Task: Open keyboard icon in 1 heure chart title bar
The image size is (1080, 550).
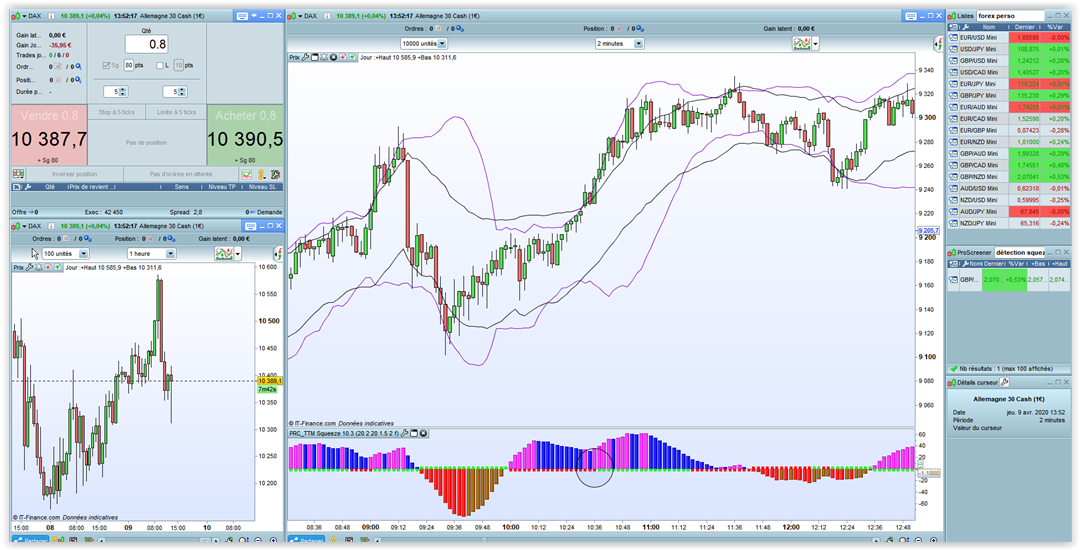Action: click(x=251, y=226)
